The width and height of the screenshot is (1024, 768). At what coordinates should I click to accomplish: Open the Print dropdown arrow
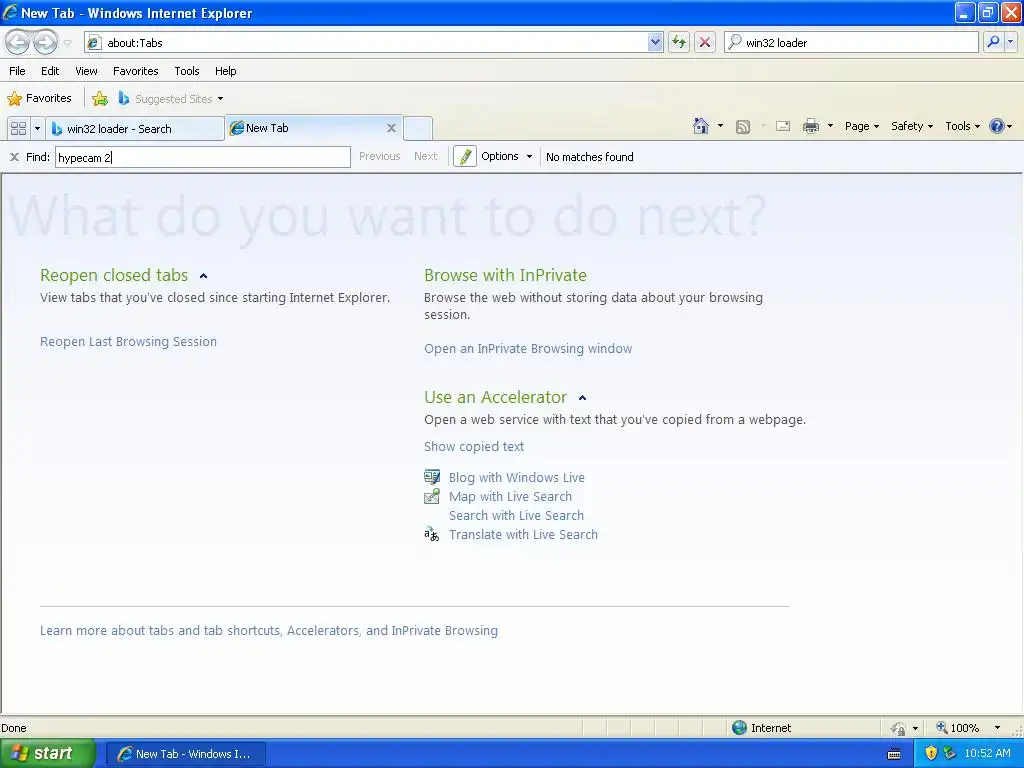point(830,126)
